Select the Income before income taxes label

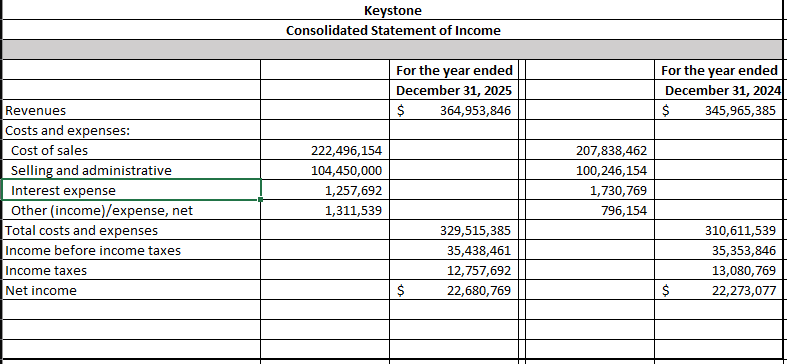coord(132,251)
